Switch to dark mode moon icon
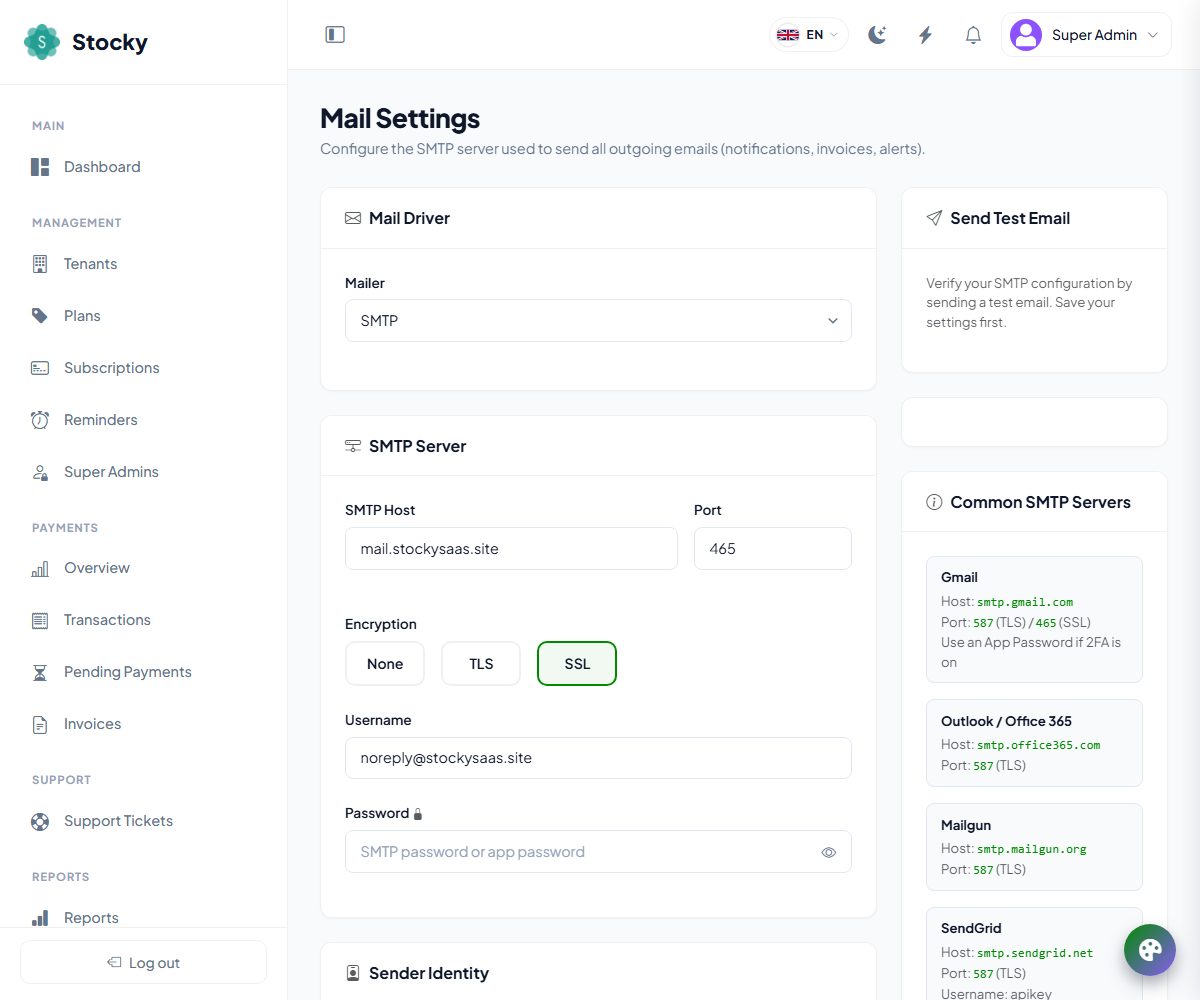1200x1000 pixels. tap(877, 35)
